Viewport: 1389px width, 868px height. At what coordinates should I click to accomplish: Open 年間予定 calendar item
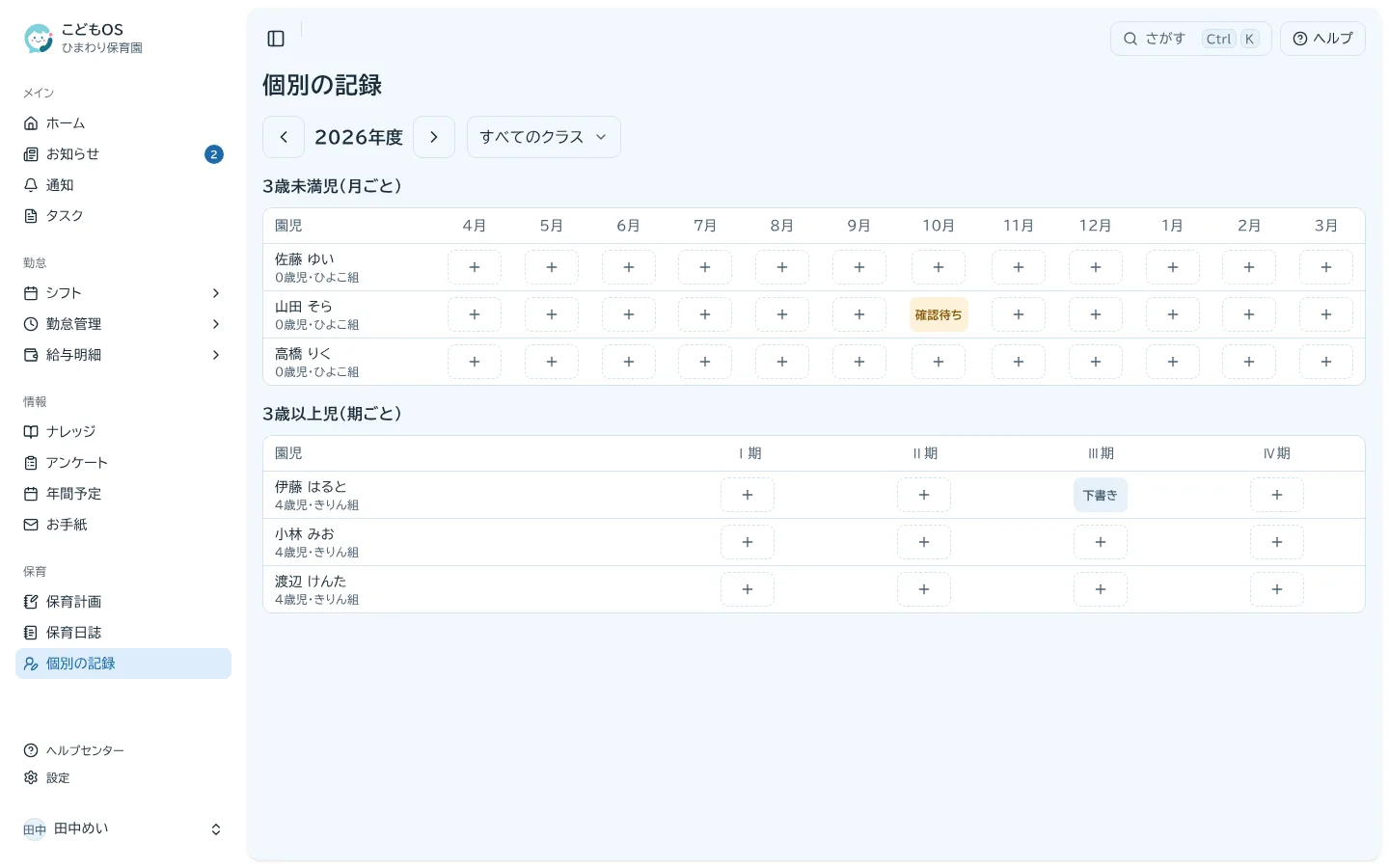[123, 494]
